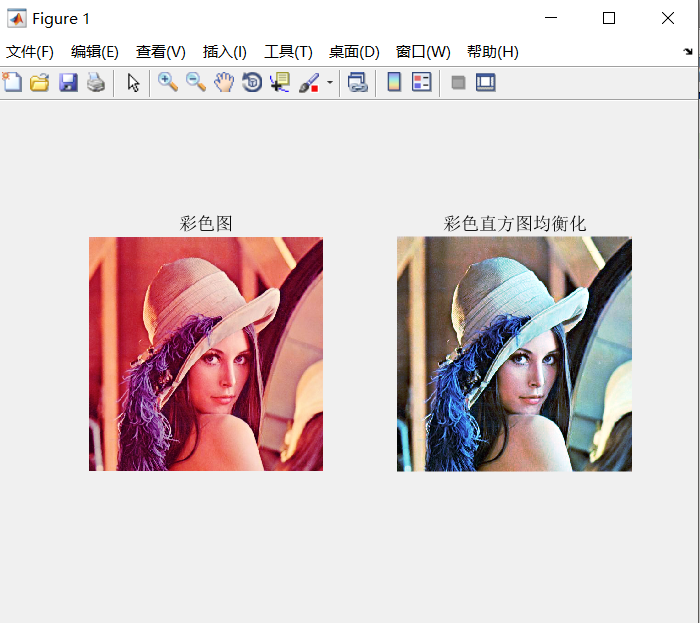Open the 编辑(E) menu

95,52
